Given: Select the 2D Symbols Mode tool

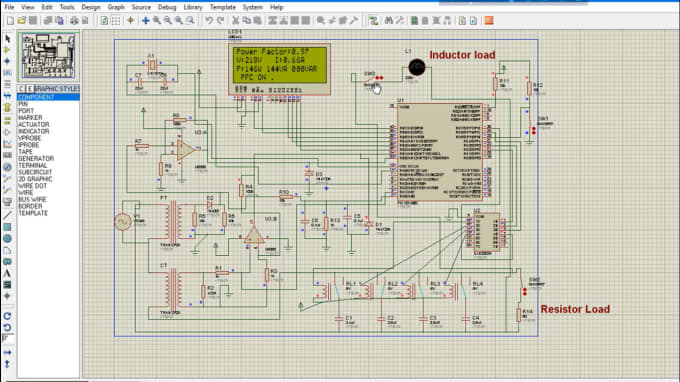Looking at the screenshot, I should 7,284.
